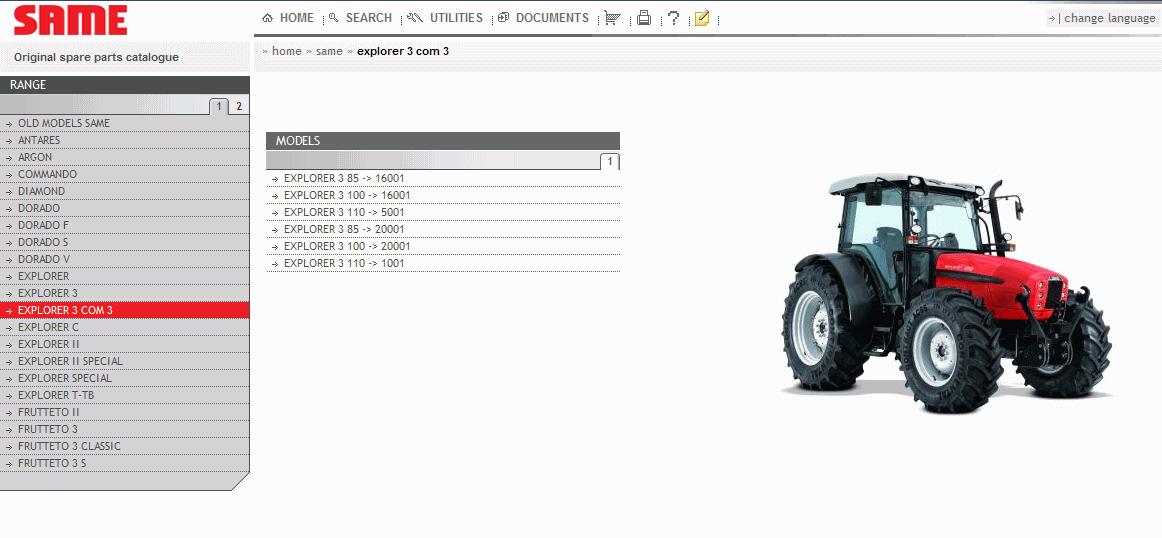
Task: Open the DORADO S range
Action: pos(124,242)
